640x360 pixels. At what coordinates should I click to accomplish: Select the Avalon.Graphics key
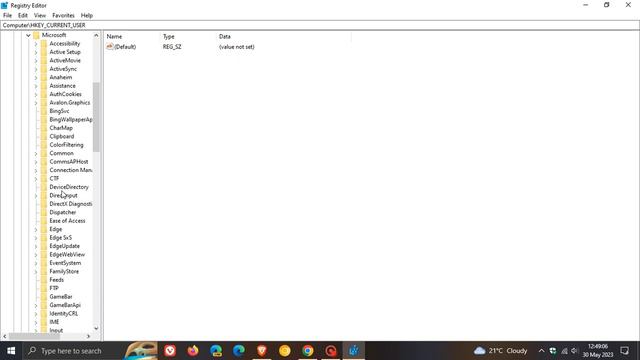point(70,103)
